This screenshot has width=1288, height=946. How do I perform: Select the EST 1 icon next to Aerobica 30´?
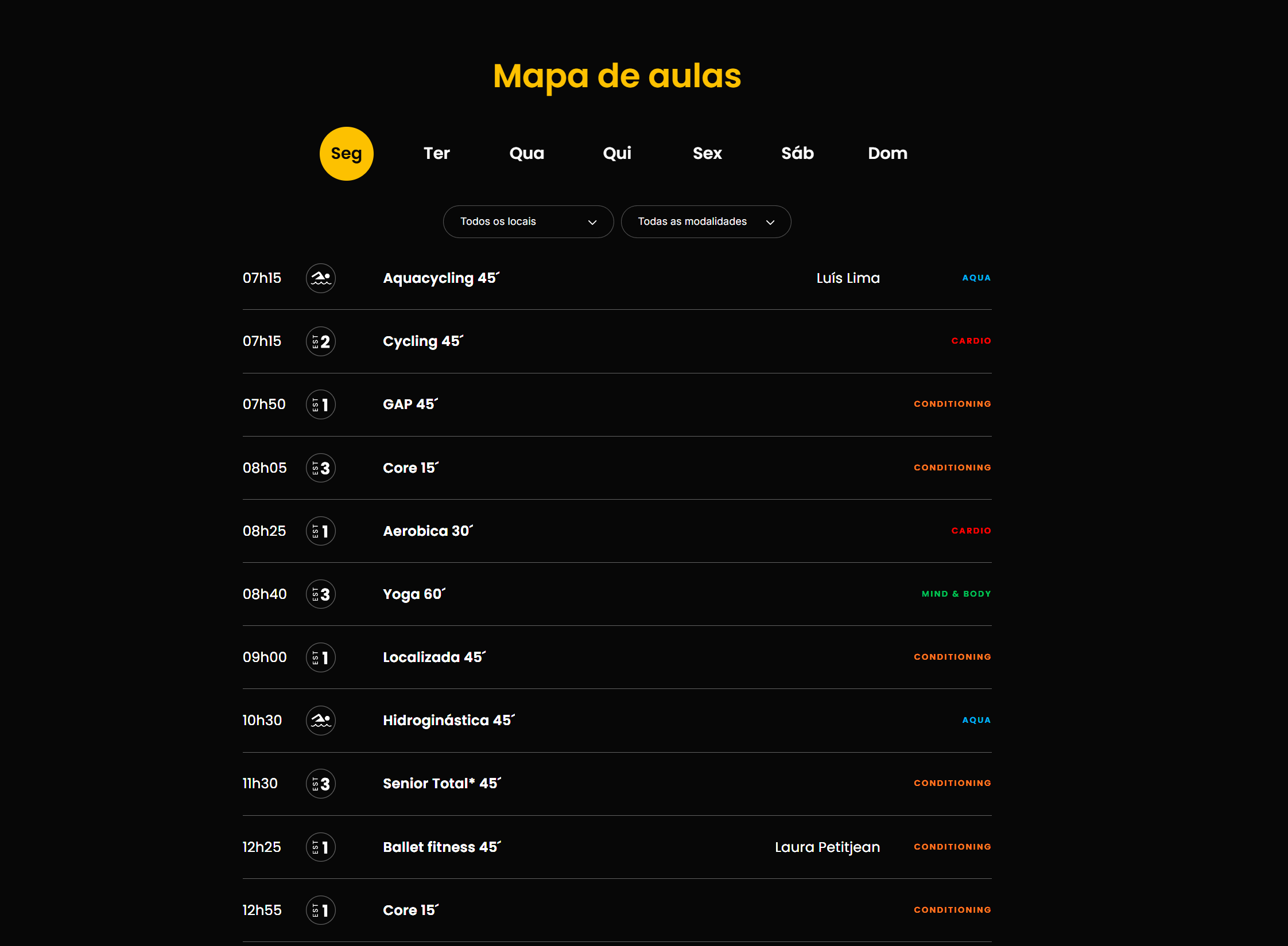[320, 531]
